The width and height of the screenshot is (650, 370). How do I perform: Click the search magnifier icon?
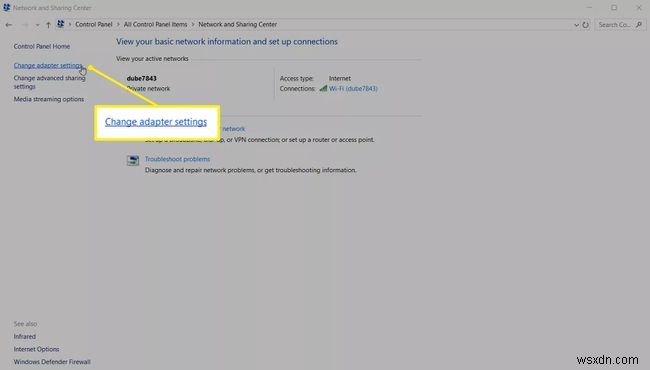click(x=639, y=25)
